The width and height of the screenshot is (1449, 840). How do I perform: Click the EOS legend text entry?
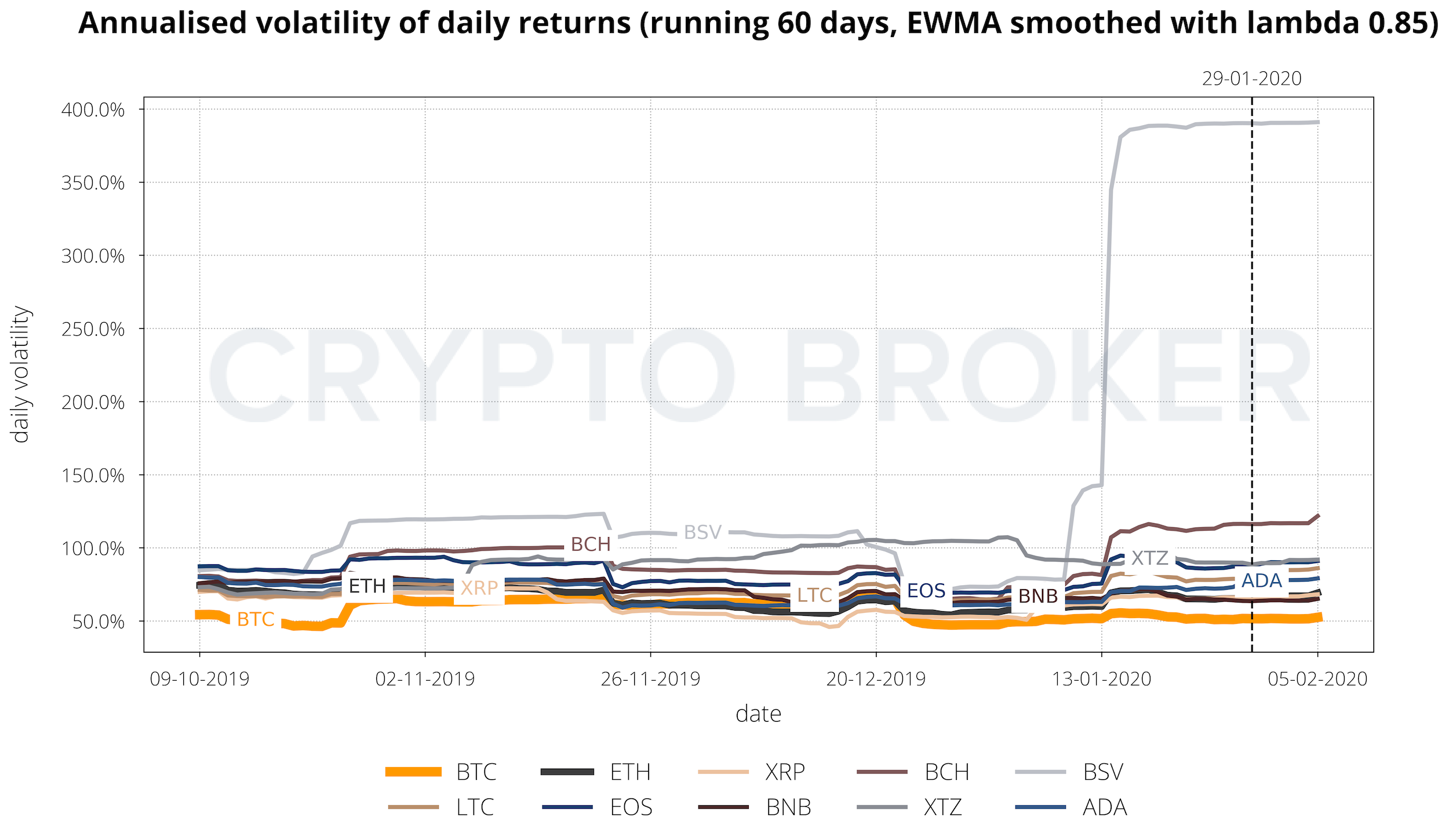tap(631, 807)
